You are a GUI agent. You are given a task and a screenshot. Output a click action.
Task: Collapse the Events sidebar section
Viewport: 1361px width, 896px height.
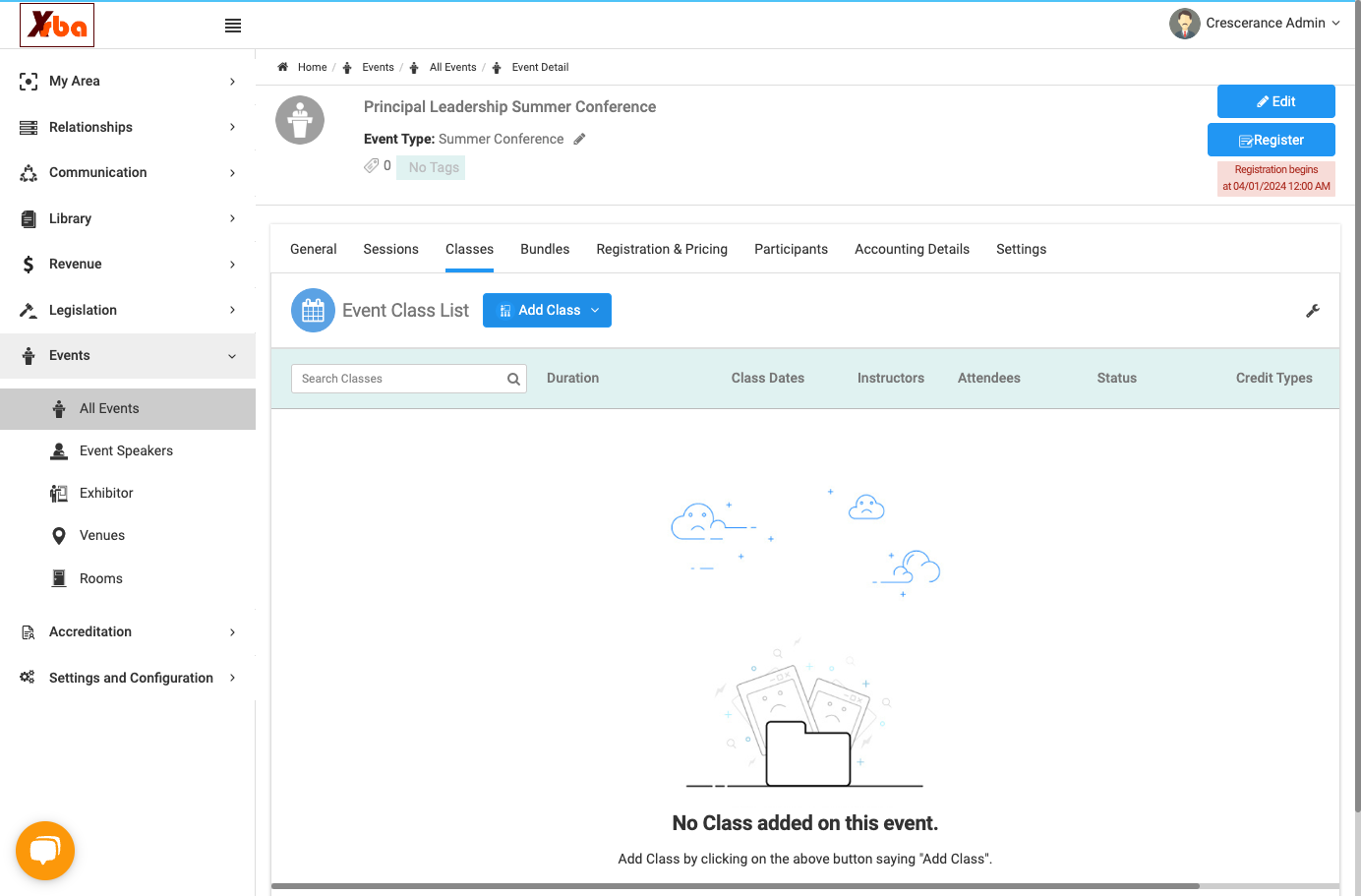[128, 355]
